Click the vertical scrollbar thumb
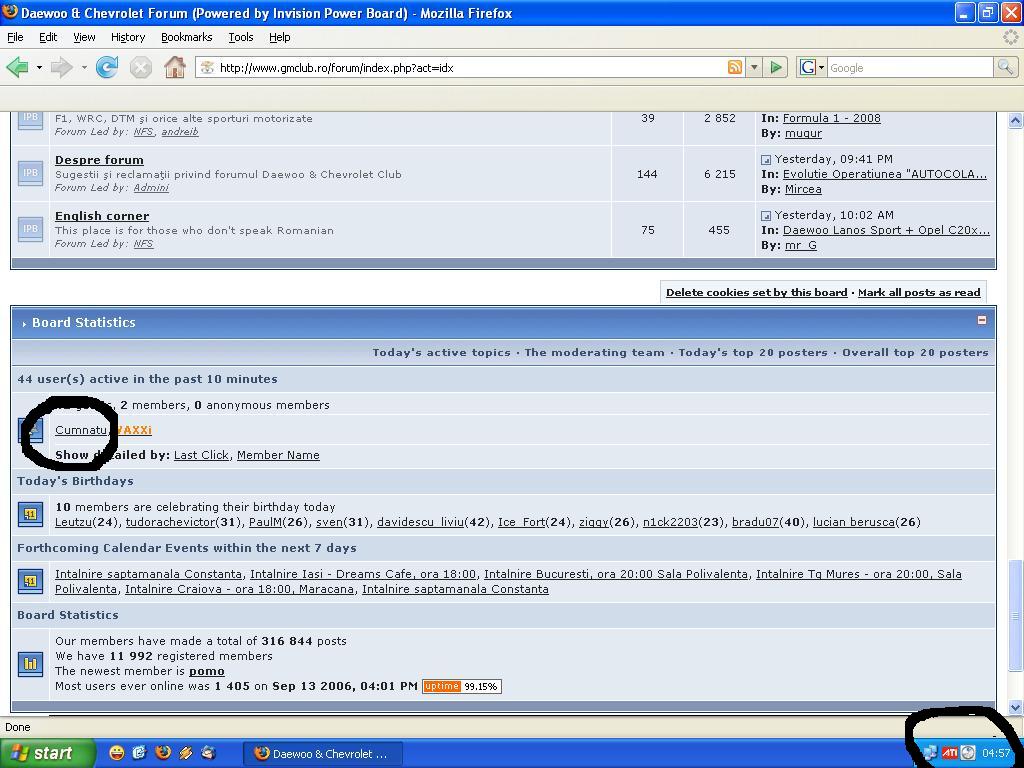 click(1015, 615)
